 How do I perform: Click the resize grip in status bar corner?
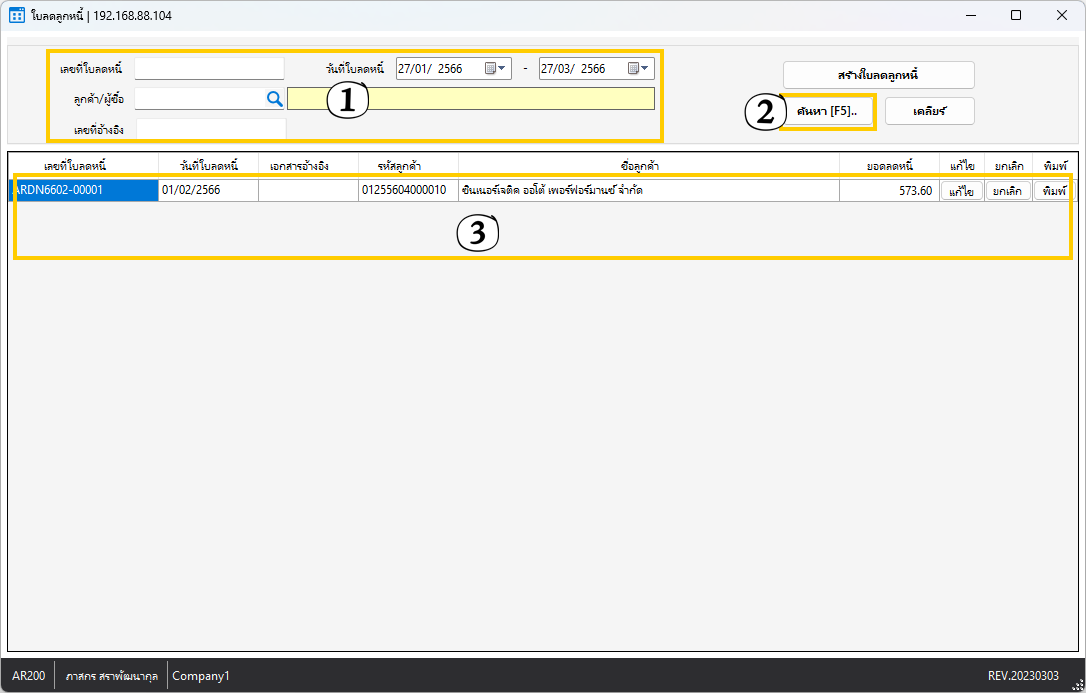pyautogui.click(x=1075, y=682)
